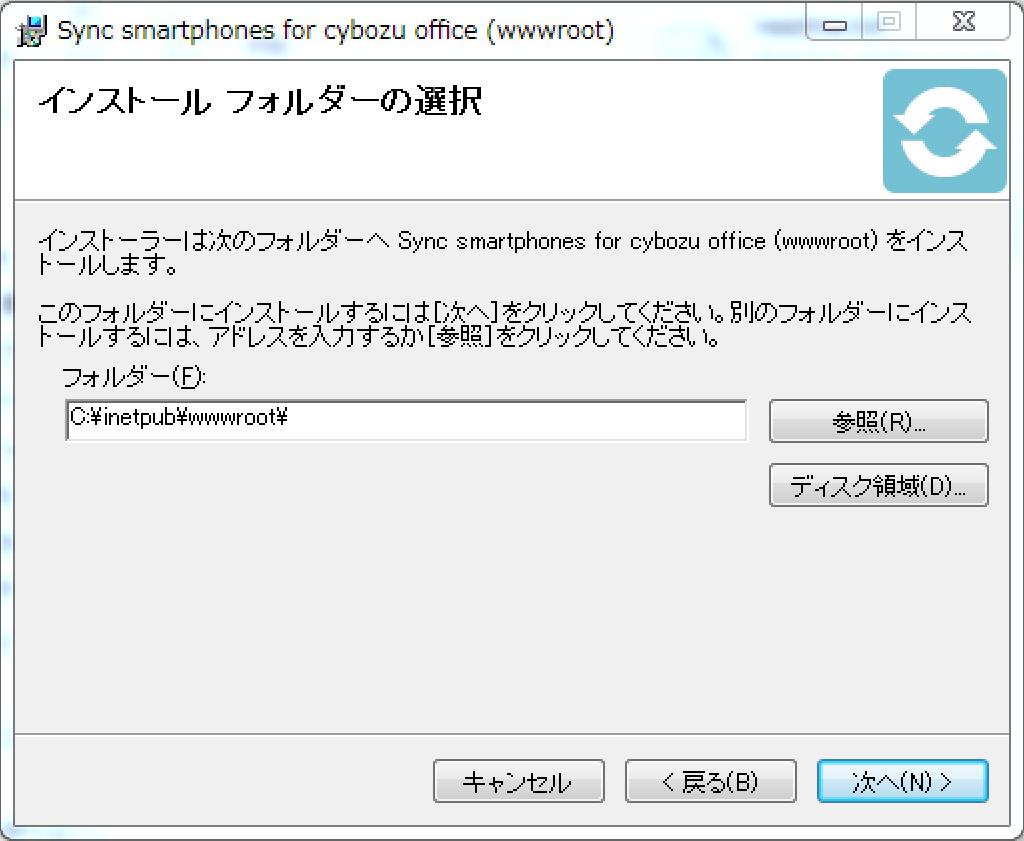
Task: Click the インストール フォルダーの選択 heading
Action: [260, 102]
